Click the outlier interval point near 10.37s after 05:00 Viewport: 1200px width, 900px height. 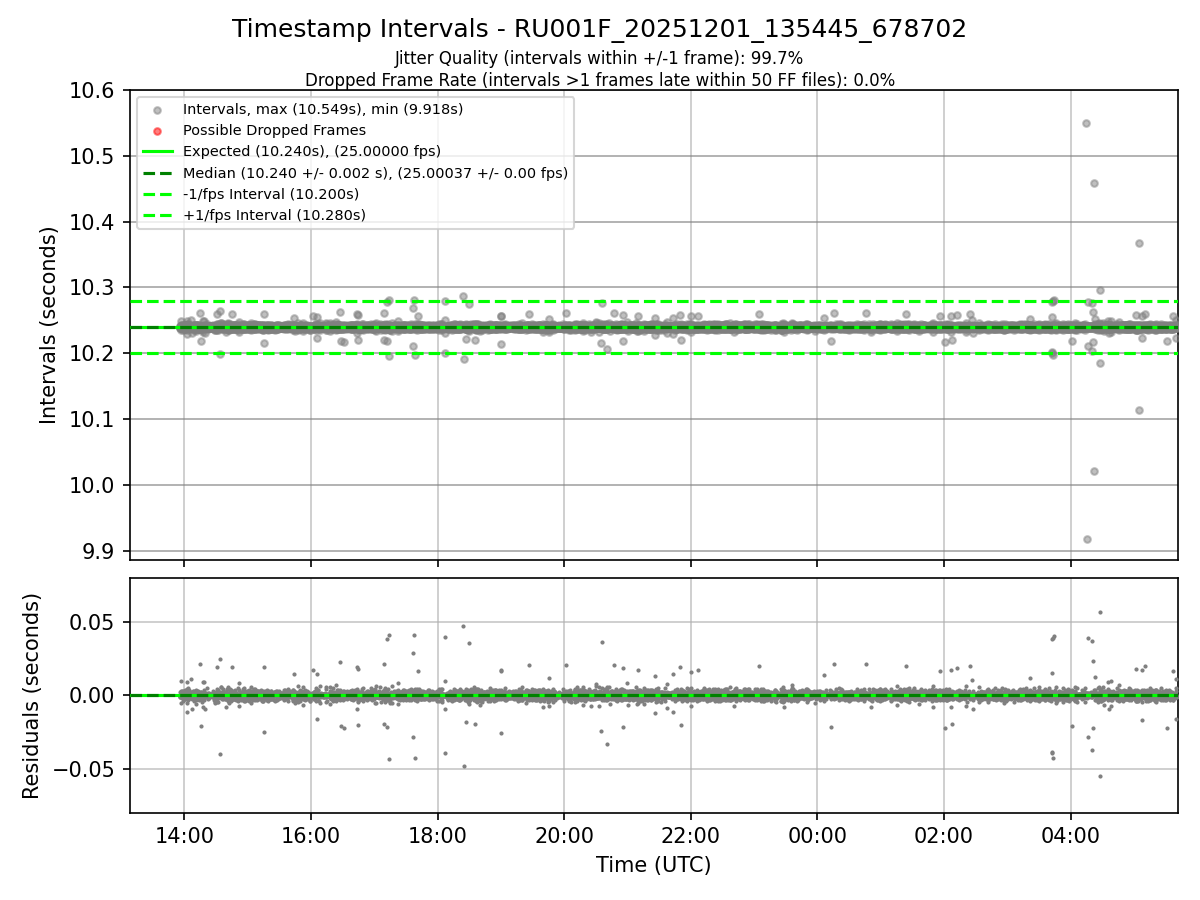coord(1139,243)
